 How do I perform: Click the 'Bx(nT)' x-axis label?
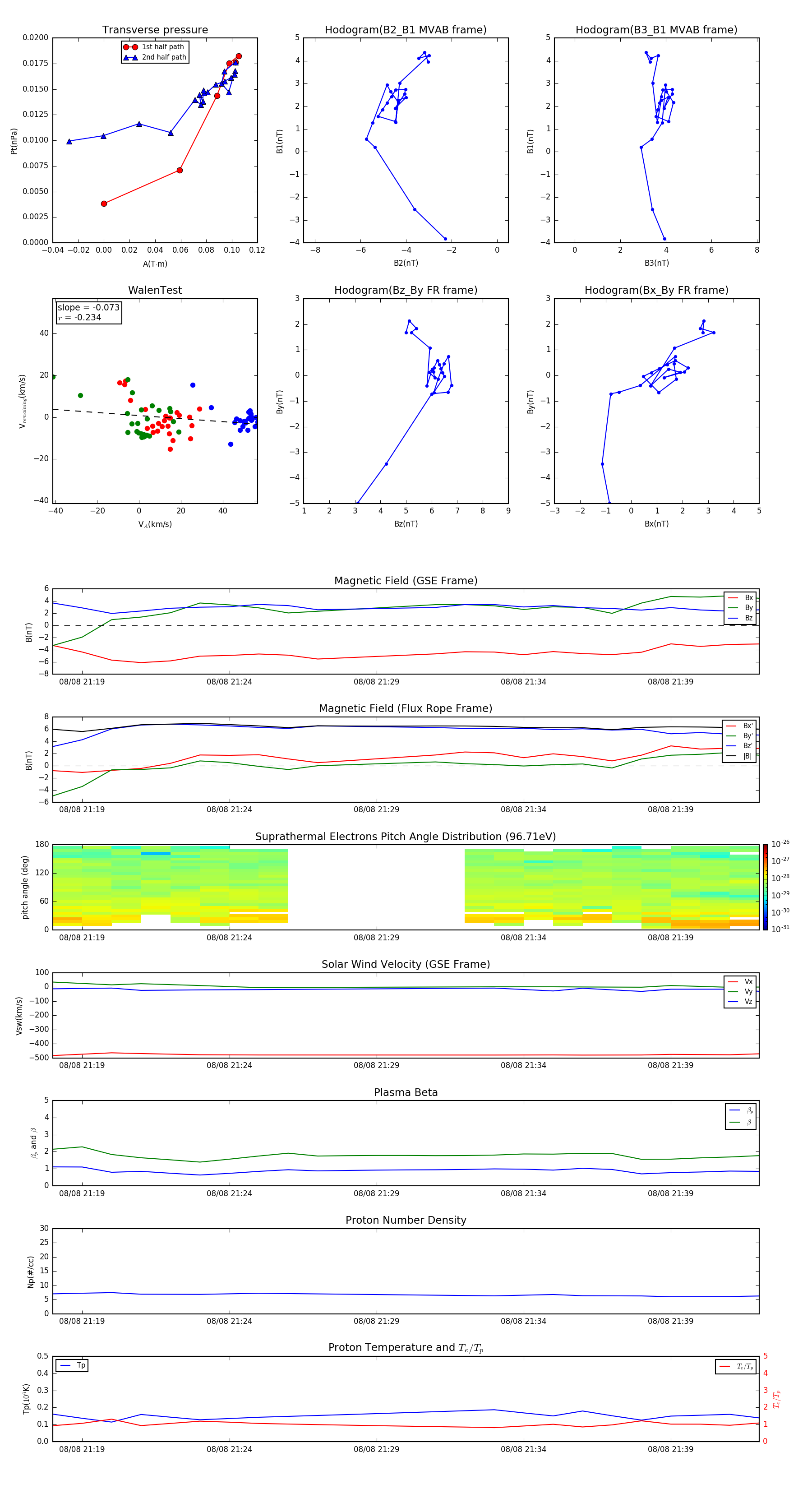coord(656,524)
